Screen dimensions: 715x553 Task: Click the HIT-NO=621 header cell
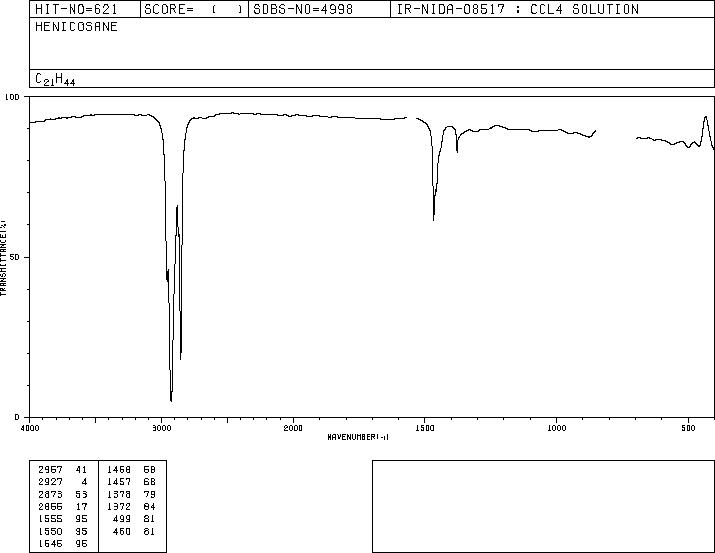(76, 9)
